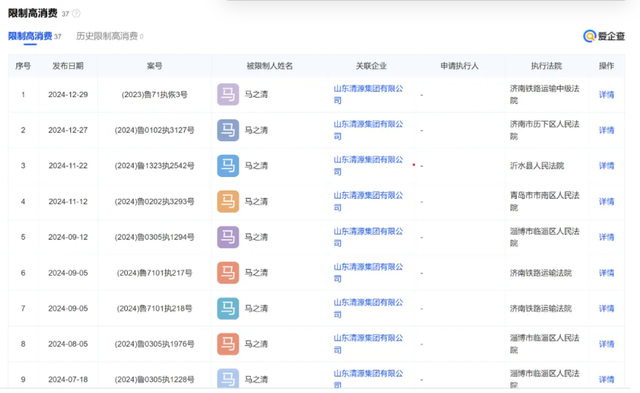Image resolution: width=640 pixels, height=393 pixels.
Task: Click the 执行法院 column header
Action: point(546,66)
